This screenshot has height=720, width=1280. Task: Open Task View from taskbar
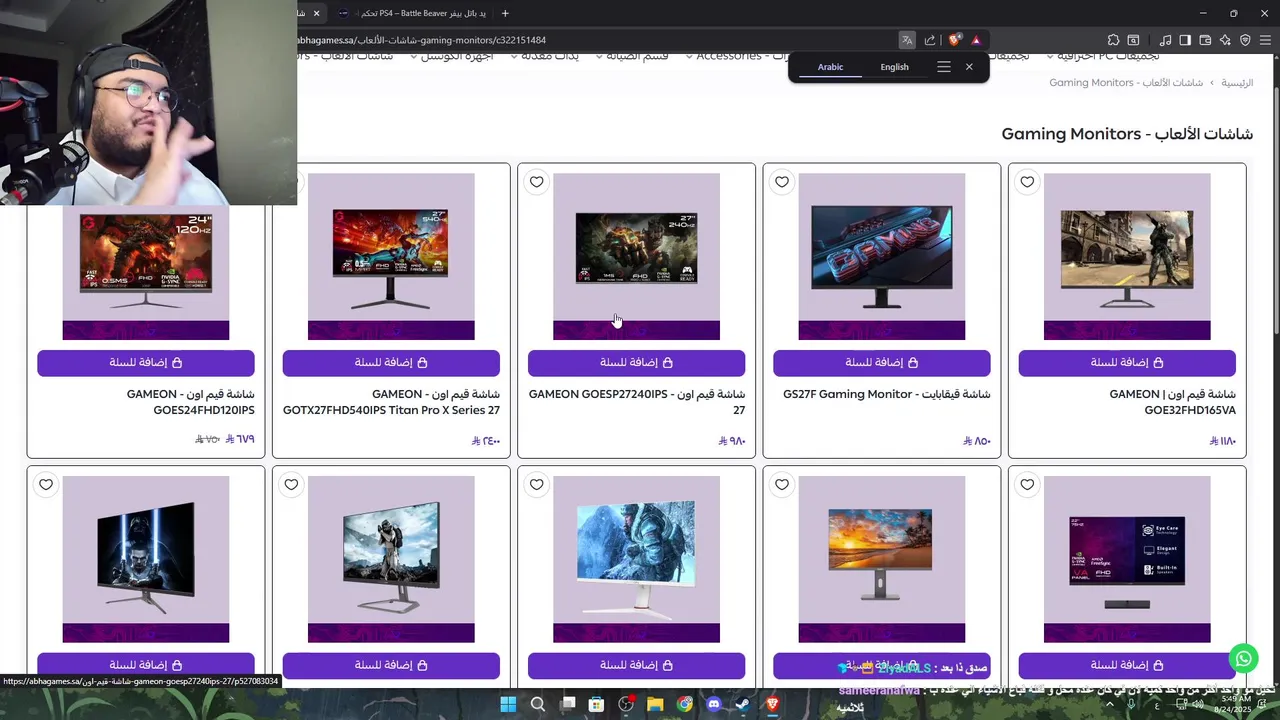click(x=568, y=704)
